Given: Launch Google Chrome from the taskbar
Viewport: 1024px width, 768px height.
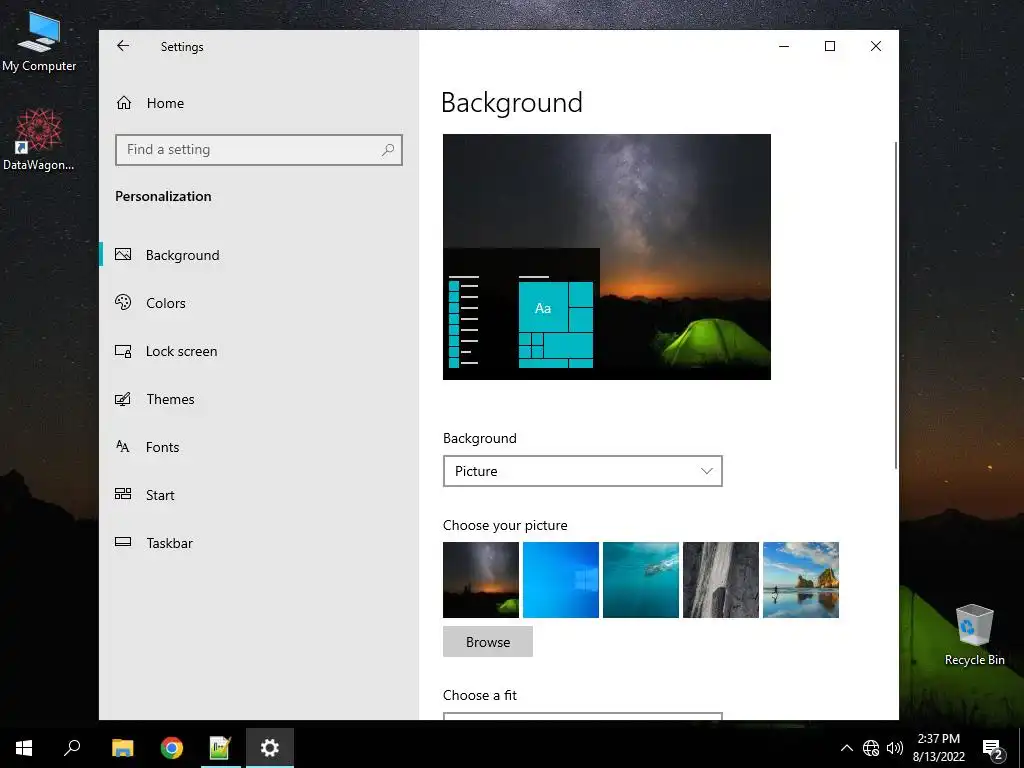Looking at the screenshot, I should coord(172,748).
